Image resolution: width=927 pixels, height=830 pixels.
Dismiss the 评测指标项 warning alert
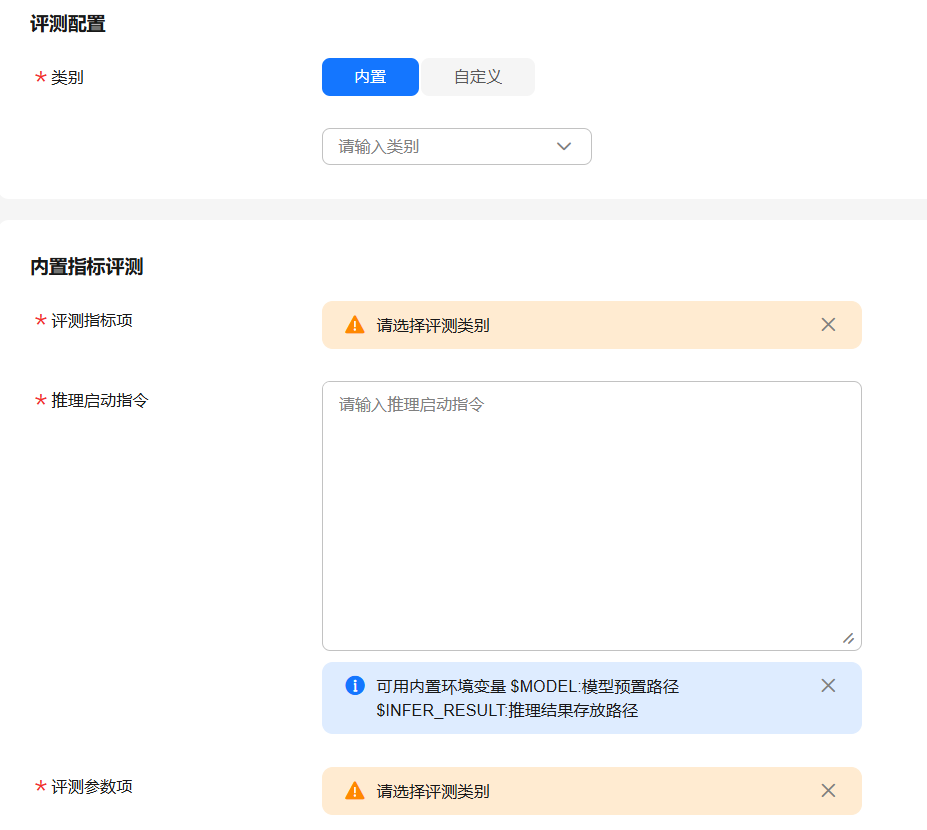pos(828,325)
